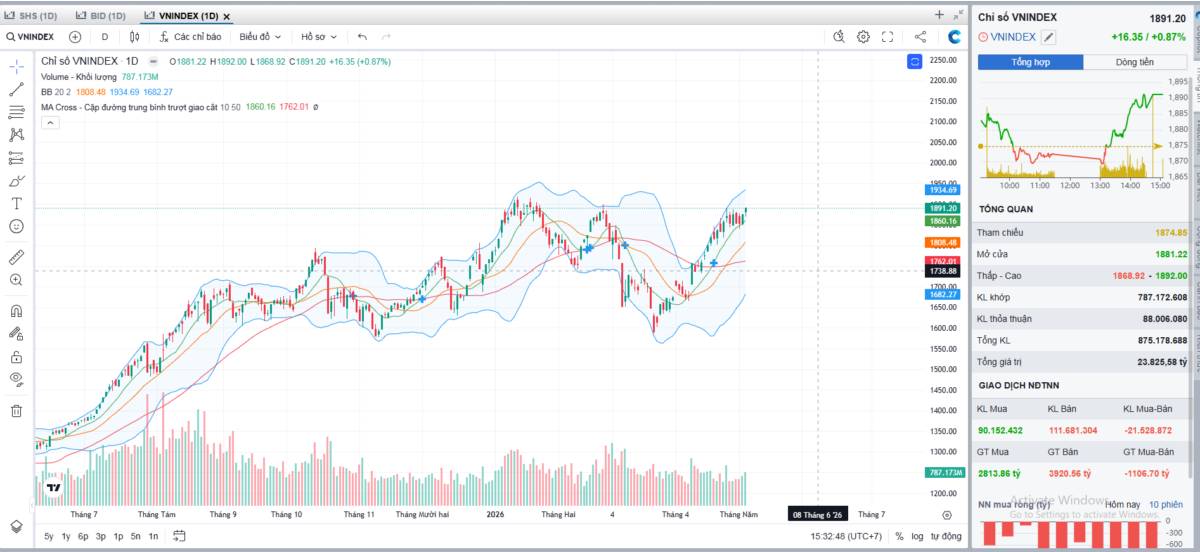Undo the last chart action
The image size is (1200, 552).
pos(362,37)
